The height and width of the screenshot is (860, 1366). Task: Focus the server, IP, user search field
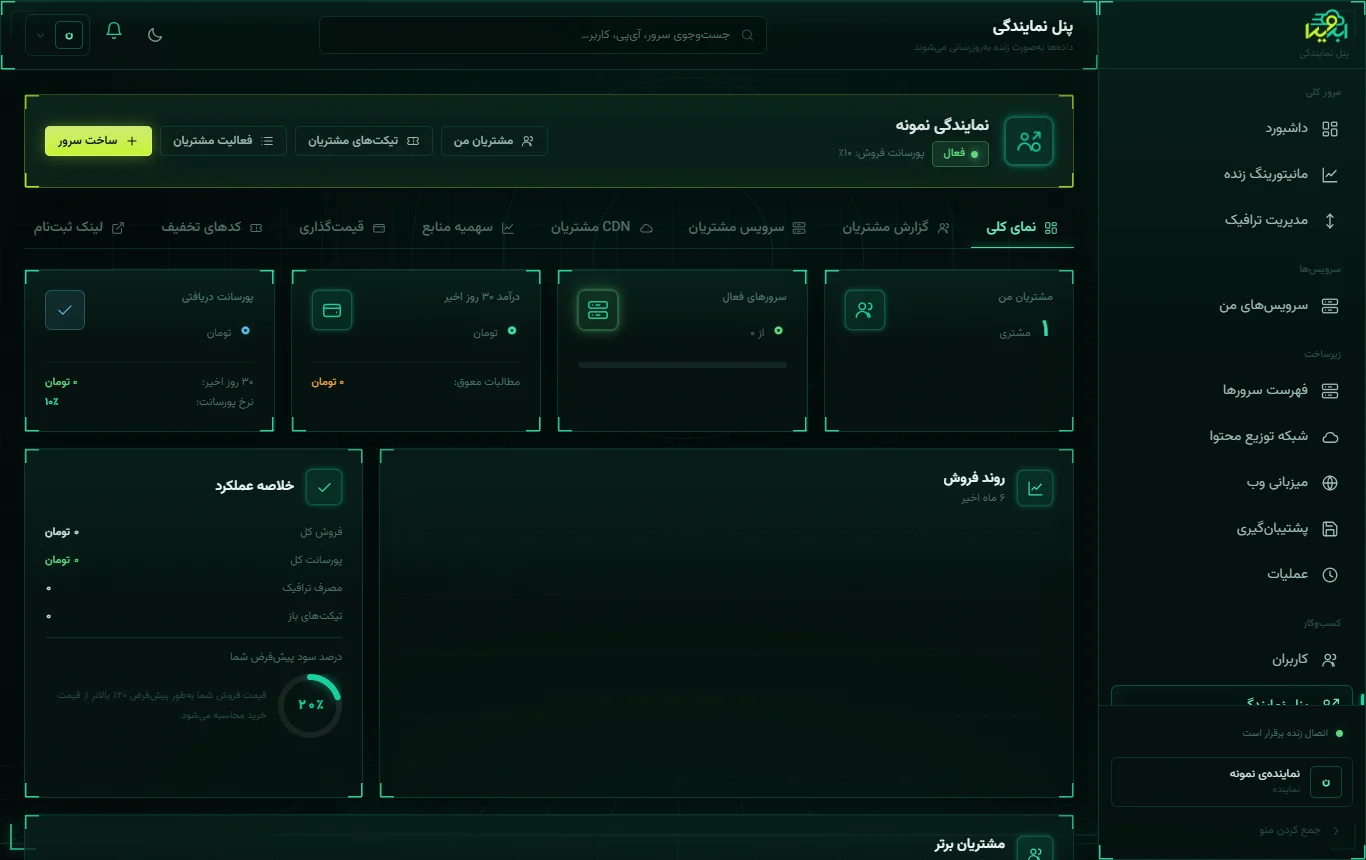543,35
